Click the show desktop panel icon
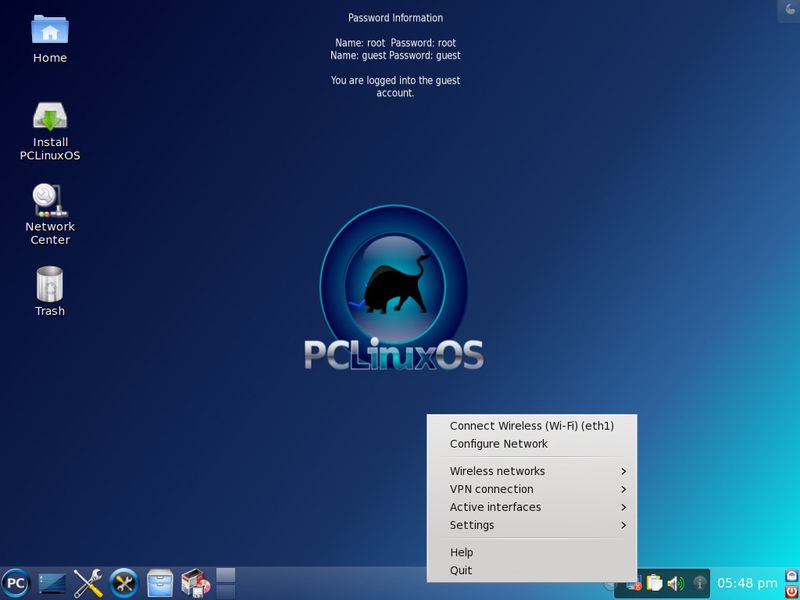Screen dimensions: 800x600 tap(52, 583)
